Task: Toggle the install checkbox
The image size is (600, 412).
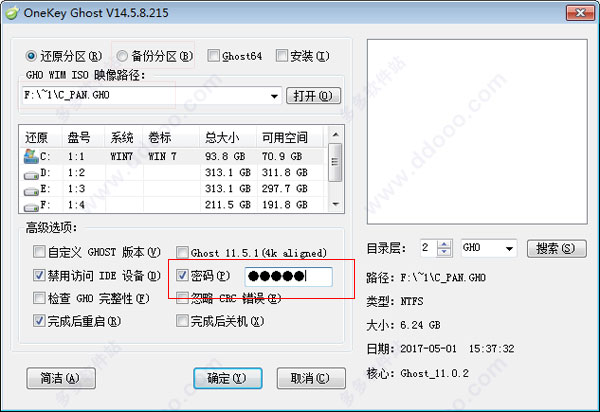Action: pos(282,55)
